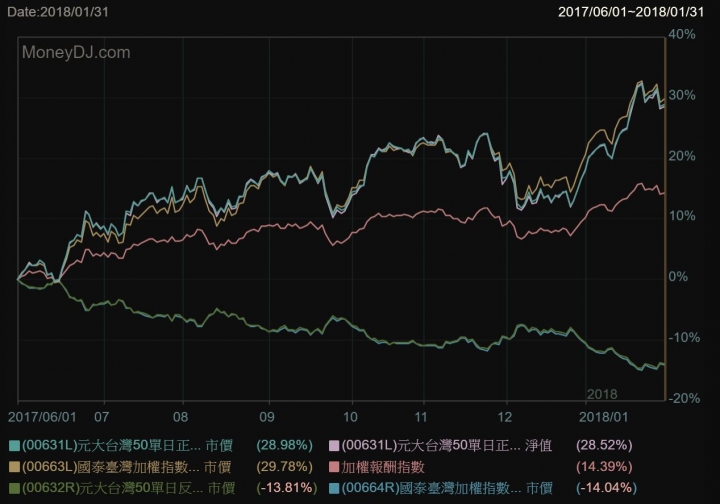The image size is (720, 504).
Task: Click the green swatch for 00632R 市價
Action: coord(14,488)
